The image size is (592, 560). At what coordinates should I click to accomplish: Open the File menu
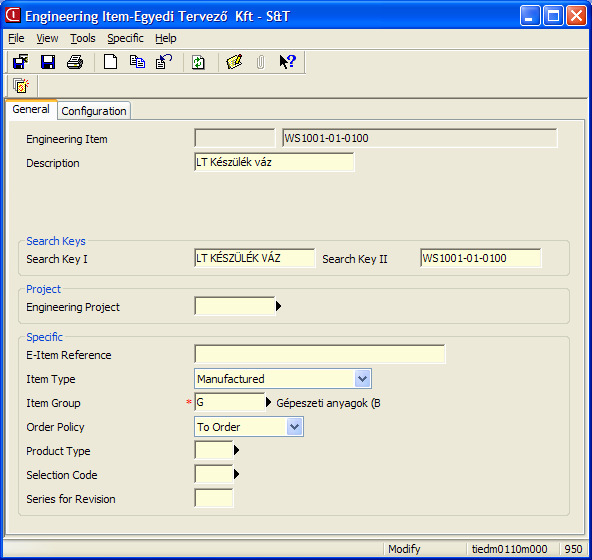16,39
